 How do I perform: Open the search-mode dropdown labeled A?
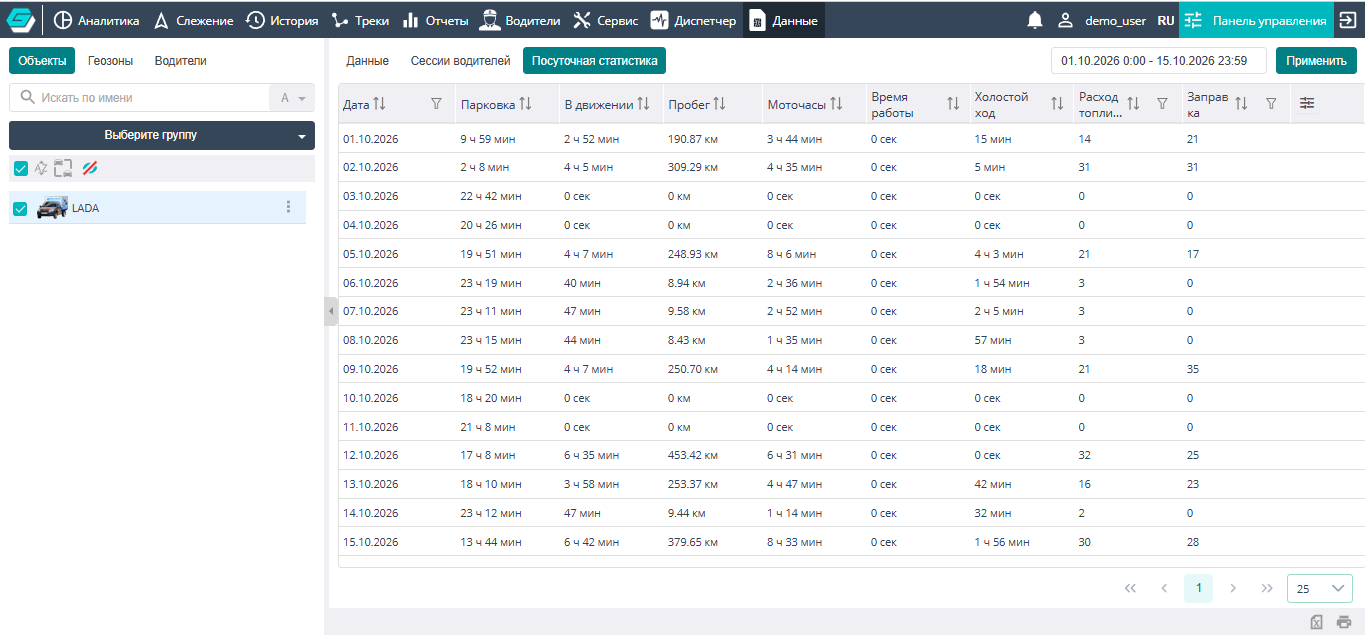point(292,98)
